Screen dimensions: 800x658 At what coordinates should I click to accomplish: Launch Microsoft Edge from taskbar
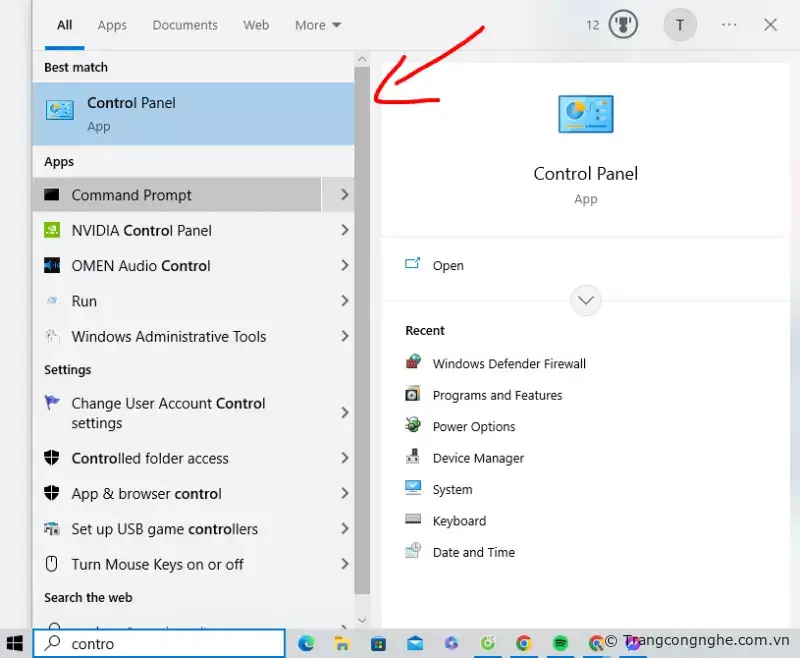[x=306, y=643]
